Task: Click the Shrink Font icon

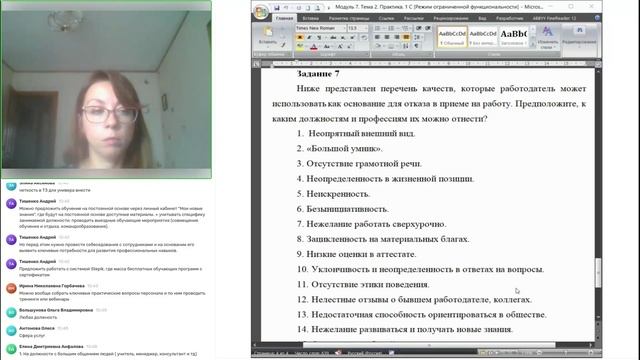Action: pos(349,46)
